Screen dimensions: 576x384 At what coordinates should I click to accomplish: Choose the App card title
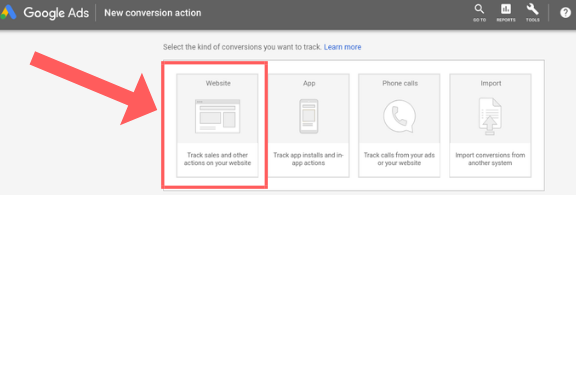point(309,83)
